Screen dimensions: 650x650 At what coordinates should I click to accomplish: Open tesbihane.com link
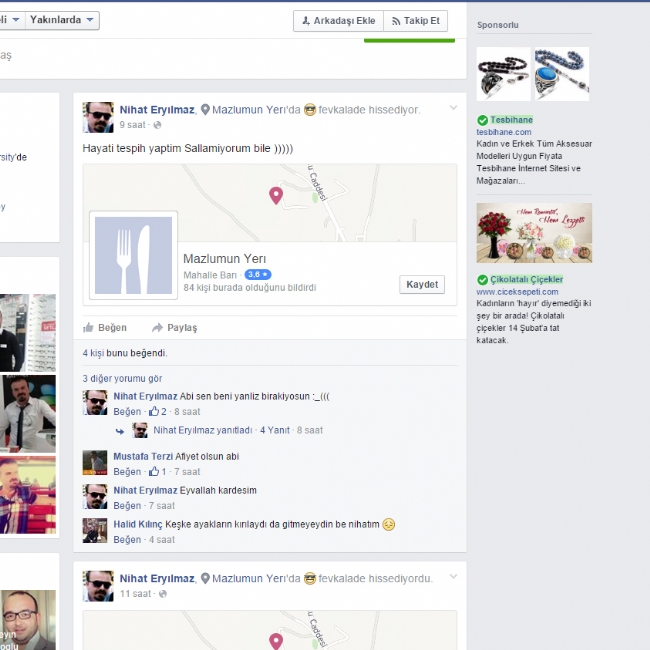[504, 132]
